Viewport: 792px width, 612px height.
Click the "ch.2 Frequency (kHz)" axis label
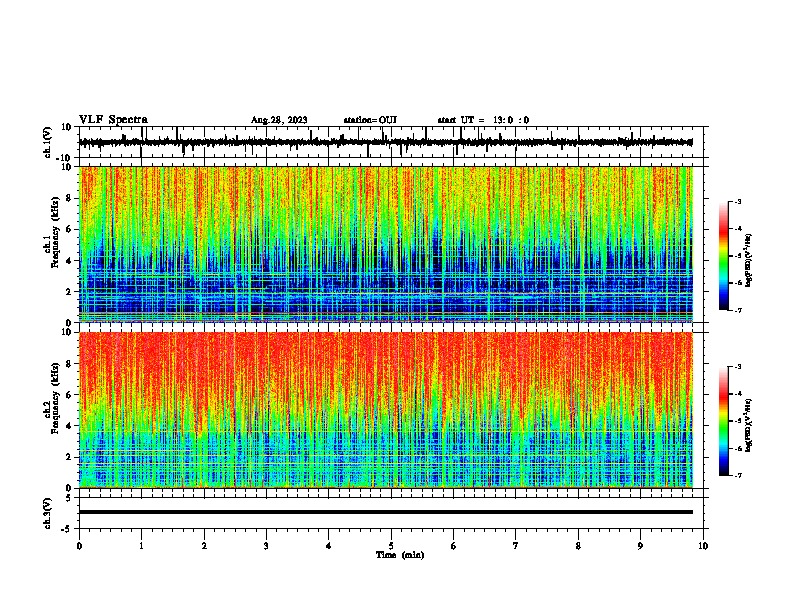(x=52, y=398)
